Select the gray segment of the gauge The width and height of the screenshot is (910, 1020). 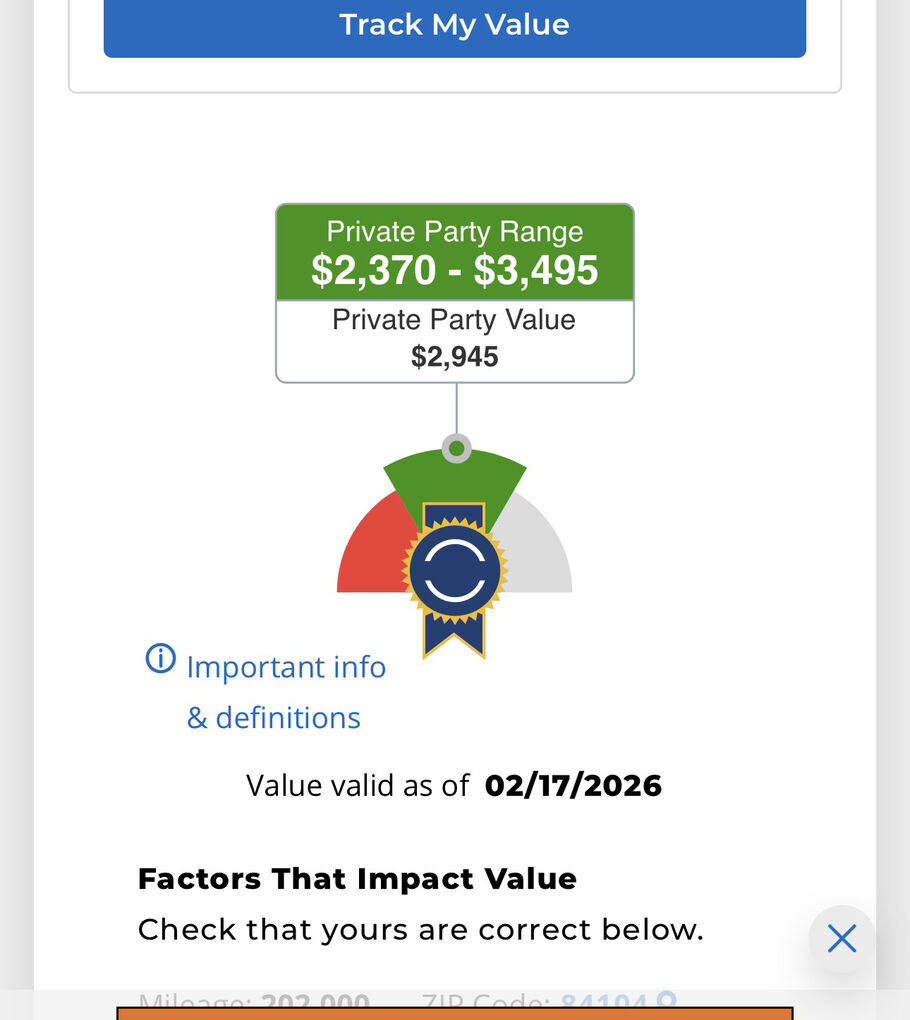(x=536, y=556)
